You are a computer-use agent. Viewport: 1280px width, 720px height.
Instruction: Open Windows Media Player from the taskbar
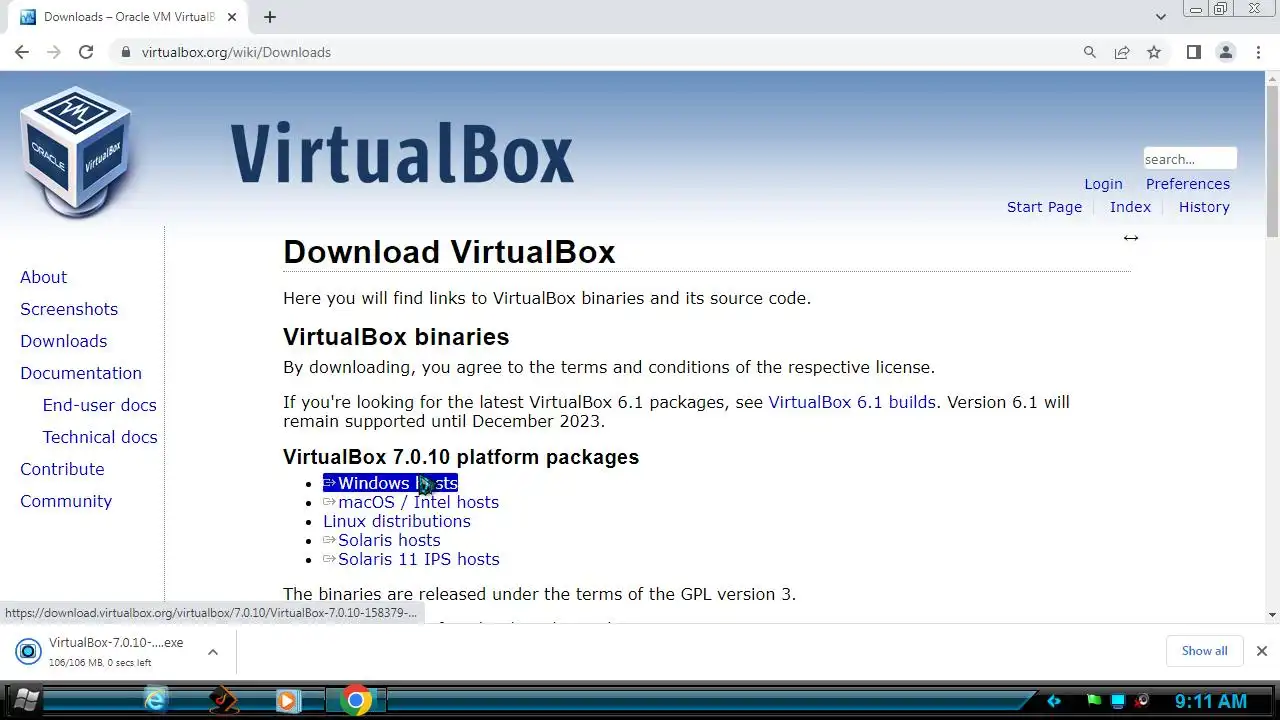pyautogui.click(x=288, y=700)
